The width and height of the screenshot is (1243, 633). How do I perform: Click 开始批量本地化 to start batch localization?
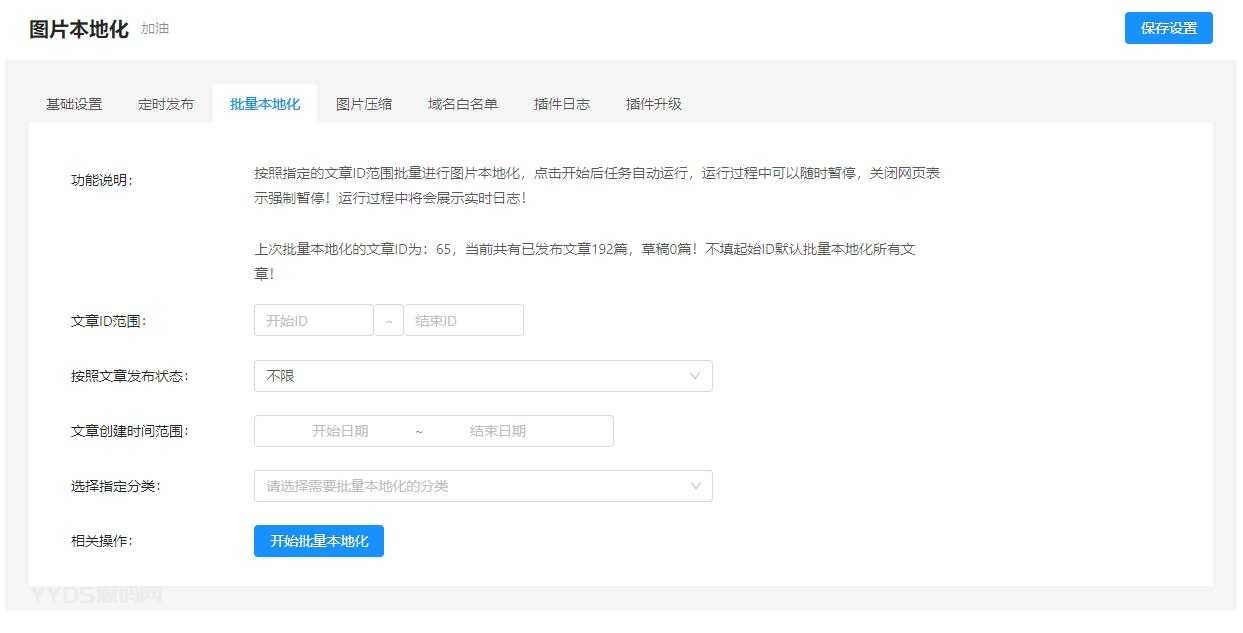click(318, 540)
